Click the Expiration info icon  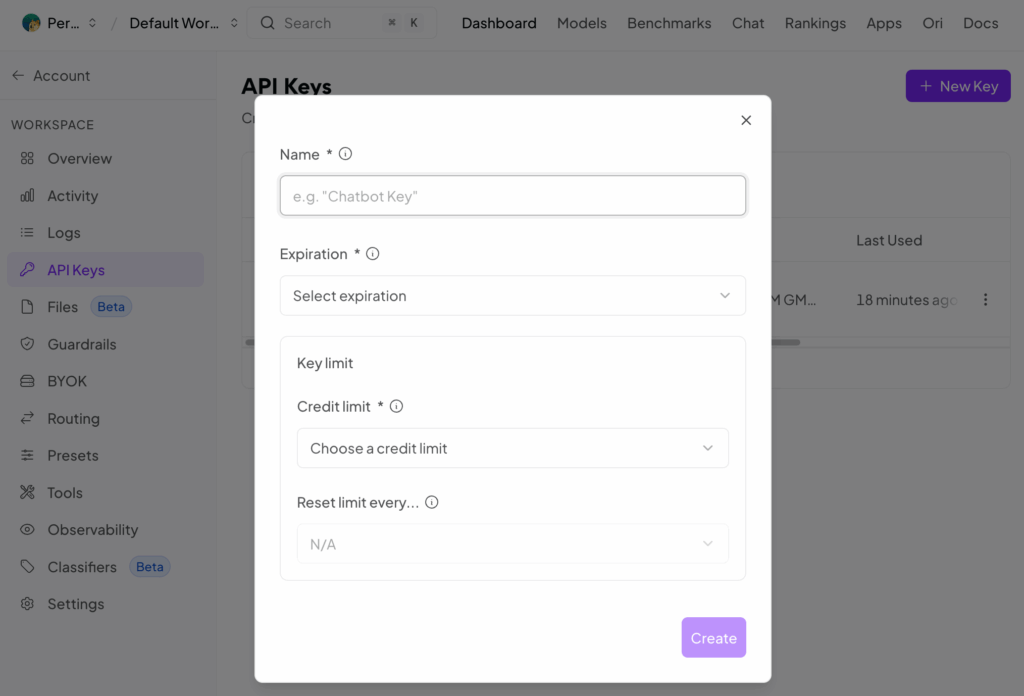pyautogui.click(x=372, y=254)
